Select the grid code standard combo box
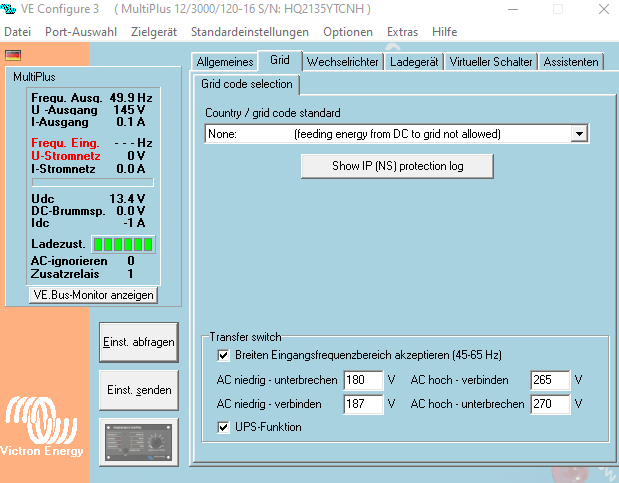The width and height of the screenshot is (619, 483). (x=396, y=134)
